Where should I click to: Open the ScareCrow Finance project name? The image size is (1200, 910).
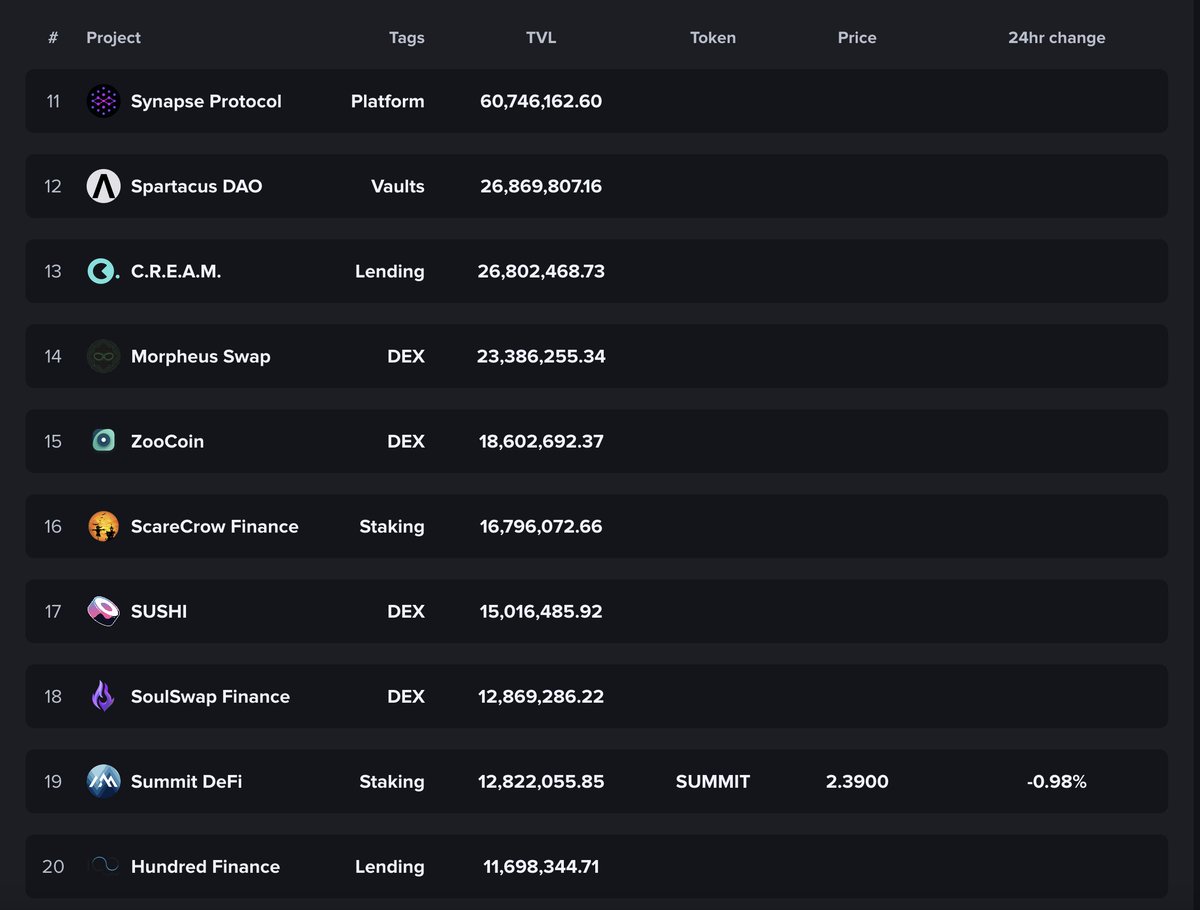215,526
